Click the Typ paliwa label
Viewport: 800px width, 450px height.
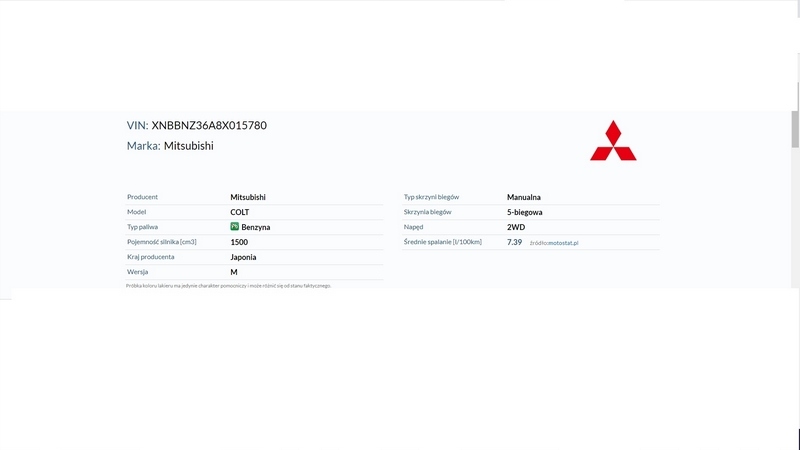point(142,227)
